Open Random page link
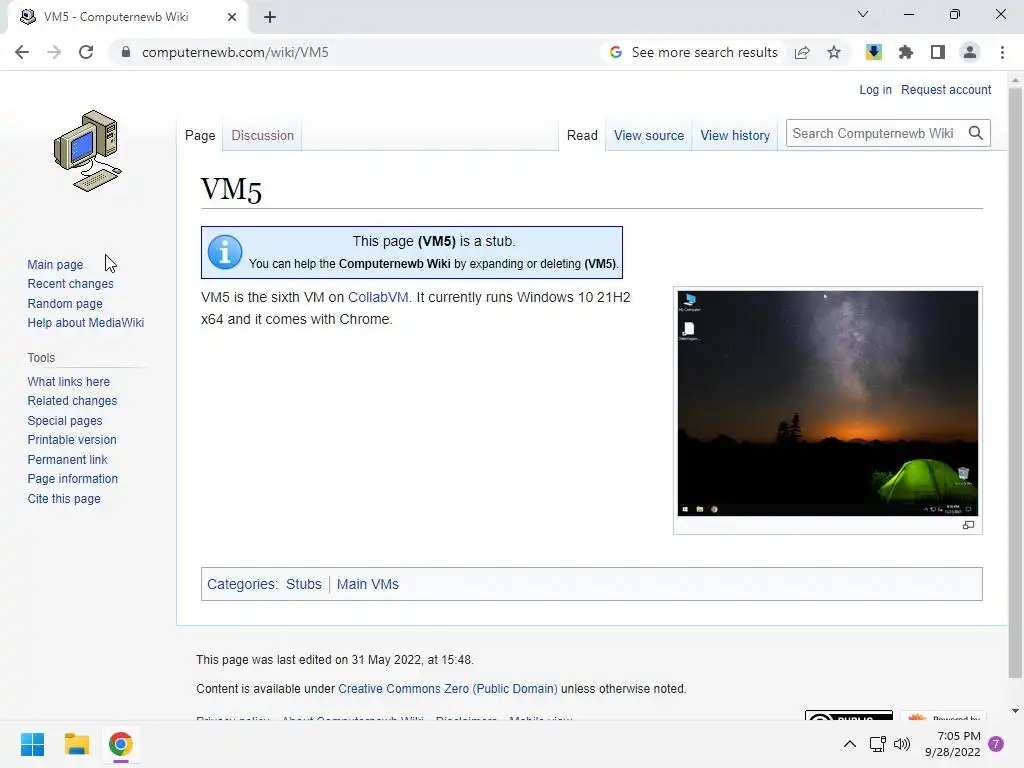 pyautogui.click(x=65, y=303)
